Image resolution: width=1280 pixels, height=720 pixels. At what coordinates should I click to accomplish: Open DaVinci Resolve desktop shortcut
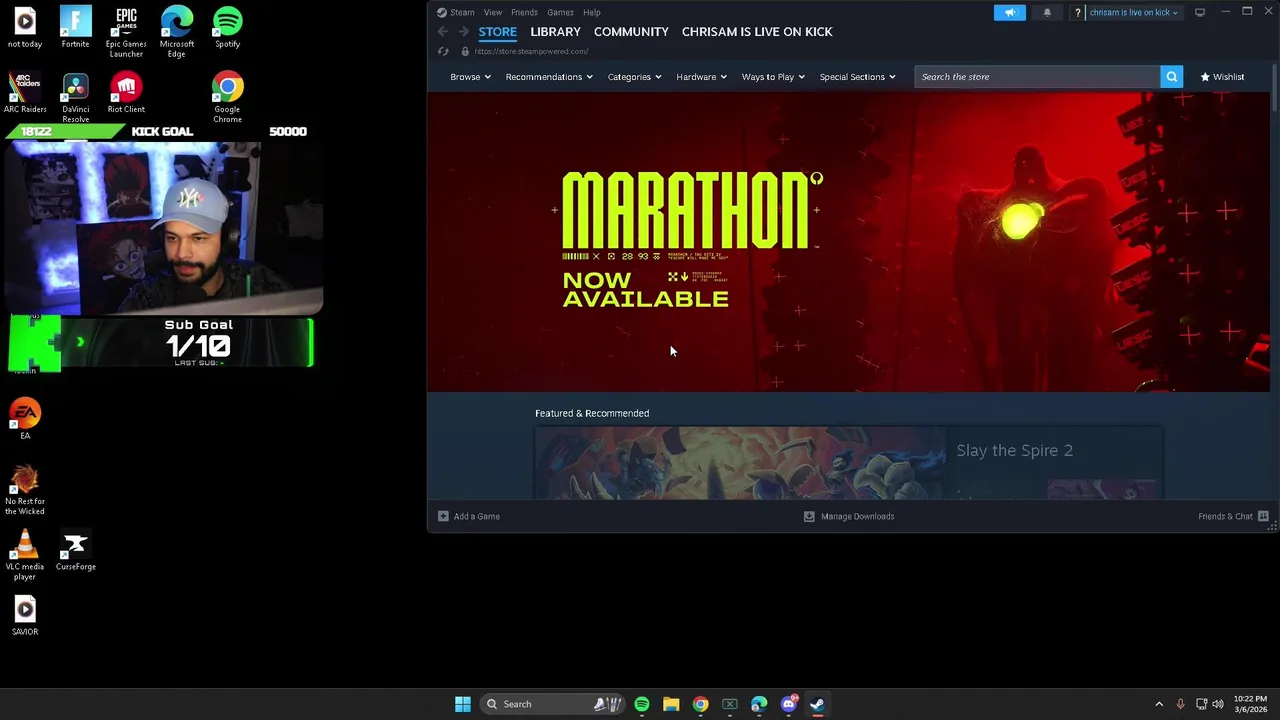tap(75, 97)
